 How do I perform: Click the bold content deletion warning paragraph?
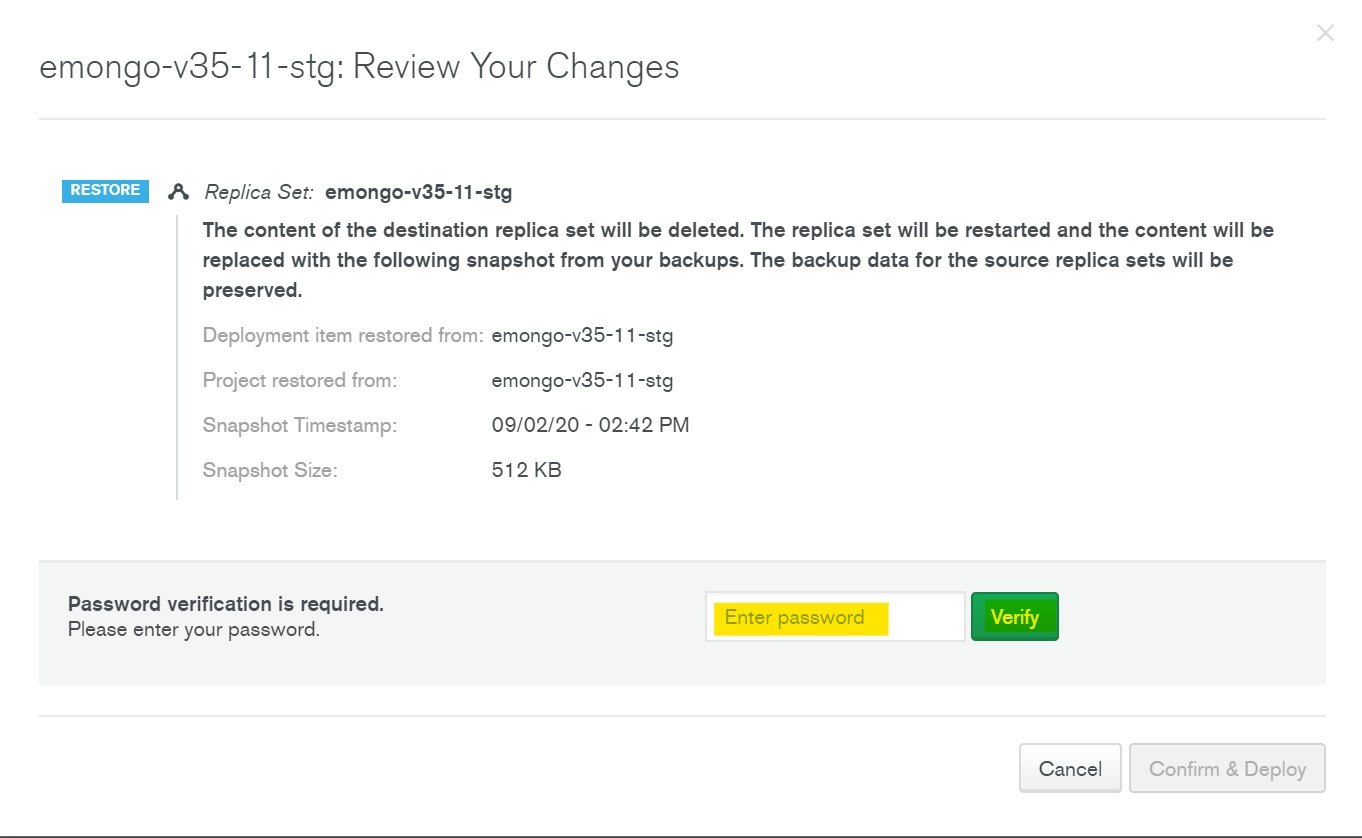click(738, 260)
